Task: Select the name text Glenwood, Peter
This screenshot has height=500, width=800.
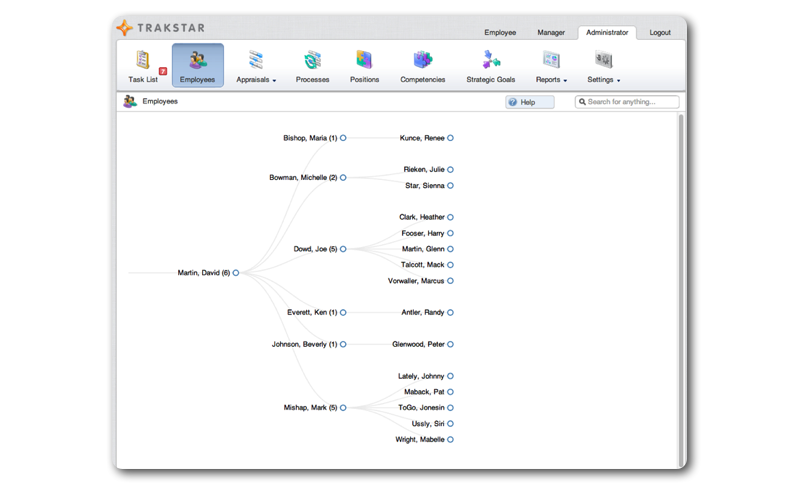Action: (x=418, y=344)
